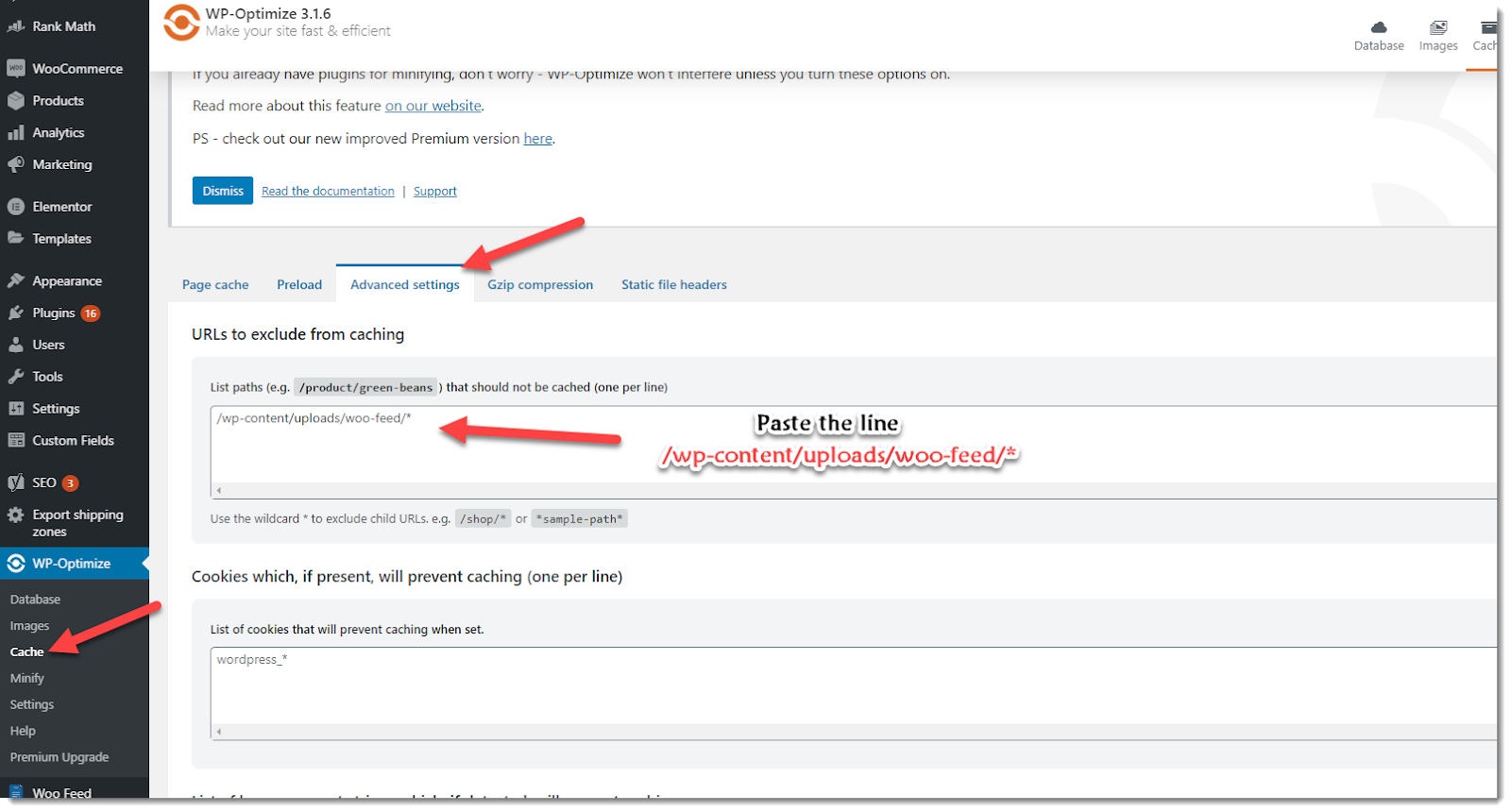Click the Woo Feed sidebar icon
Screen dimensions: 1511x812
pyautogui.click(x=16, y=793)
